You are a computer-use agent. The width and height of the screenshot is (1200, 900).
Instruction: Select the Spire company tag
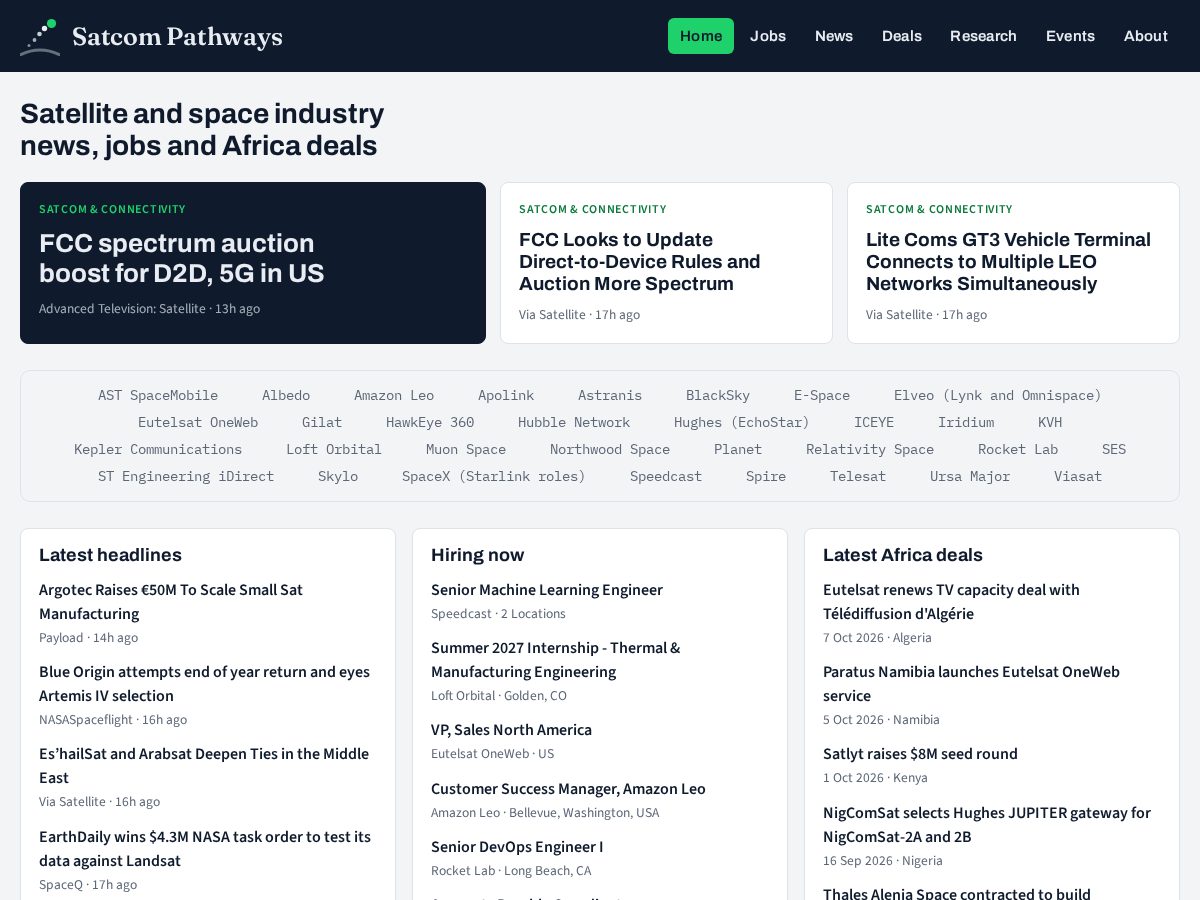click(766, 476)
